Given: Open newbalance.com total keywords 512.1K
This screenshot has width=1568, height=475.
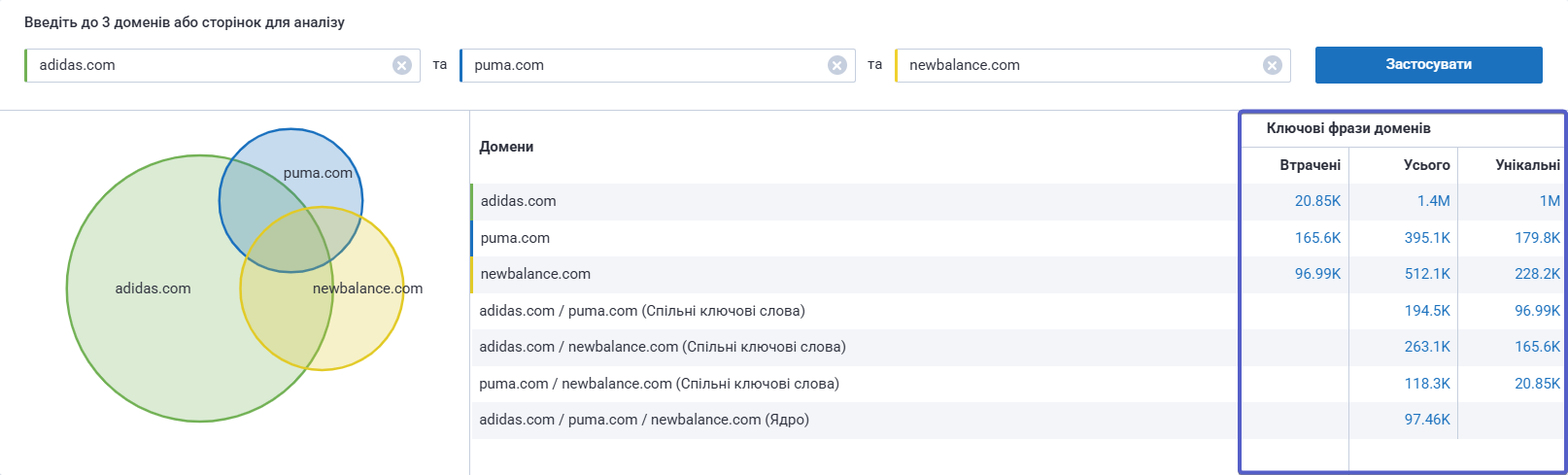Looking at the screenshot, I should [1427, 274].
